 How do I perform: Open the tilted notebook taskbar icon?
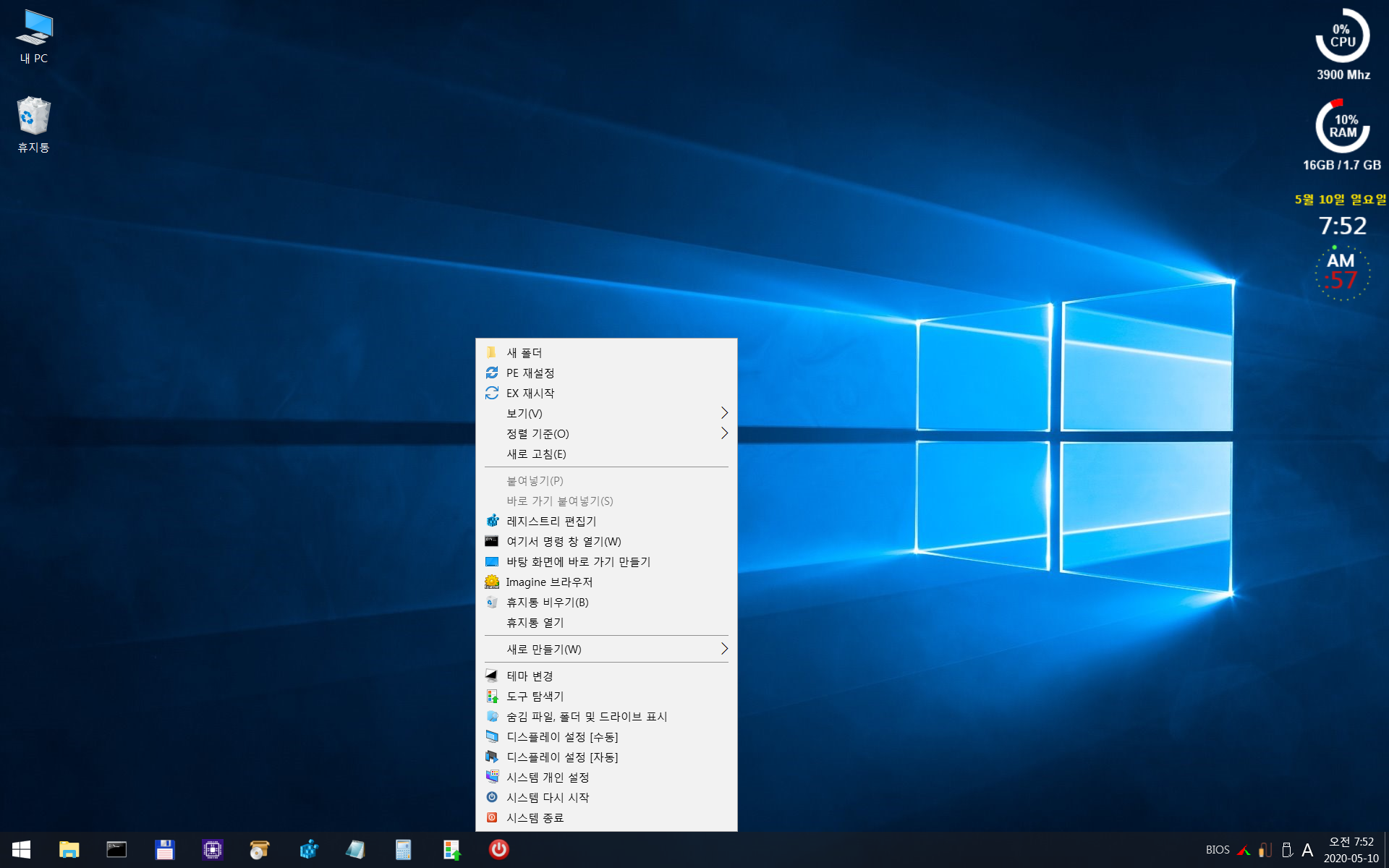[355, 849]
